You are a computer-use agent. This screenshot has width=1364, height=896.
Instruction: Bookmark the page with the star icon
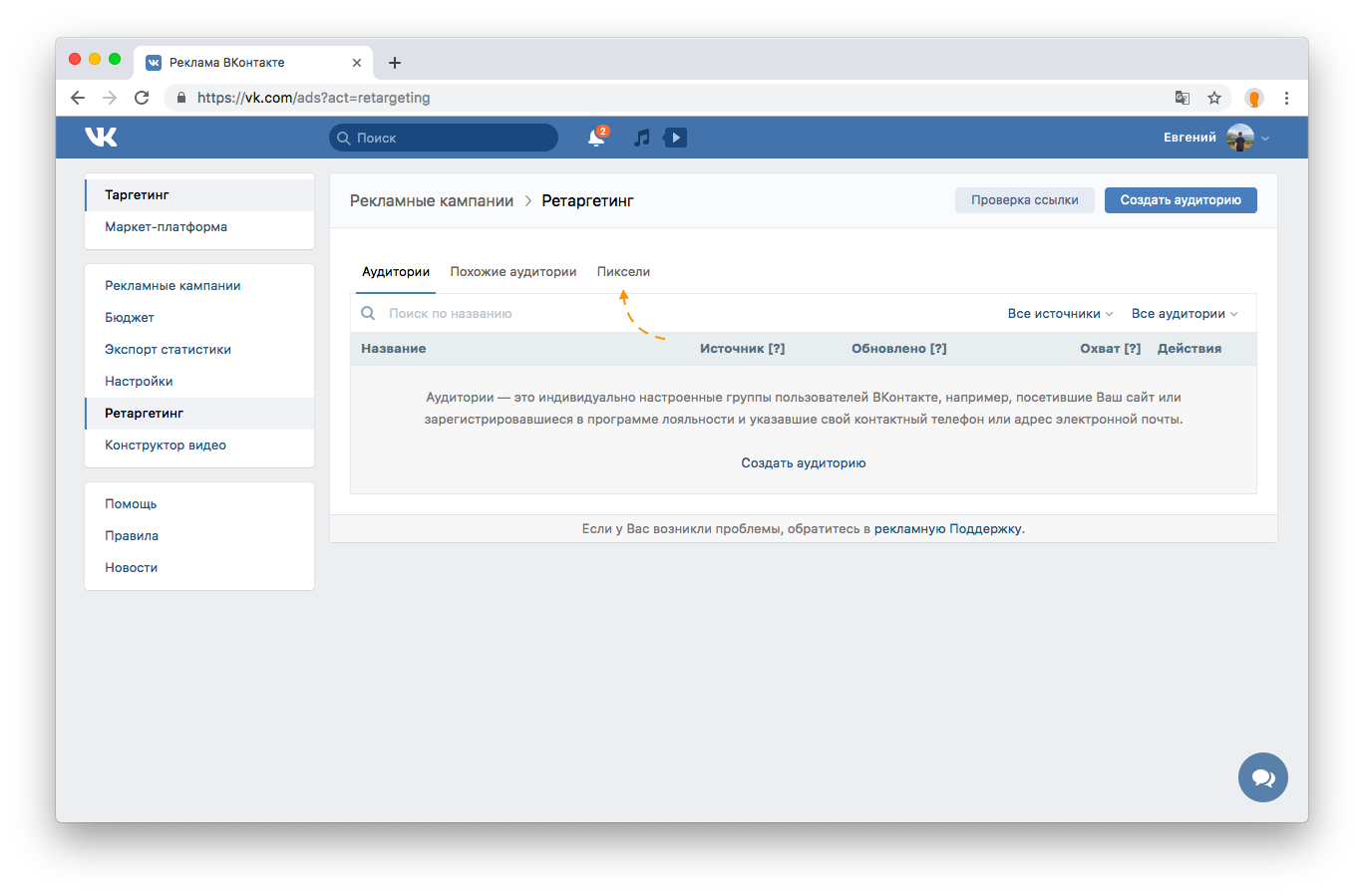pyautogui.click(x=1214, y=98)
